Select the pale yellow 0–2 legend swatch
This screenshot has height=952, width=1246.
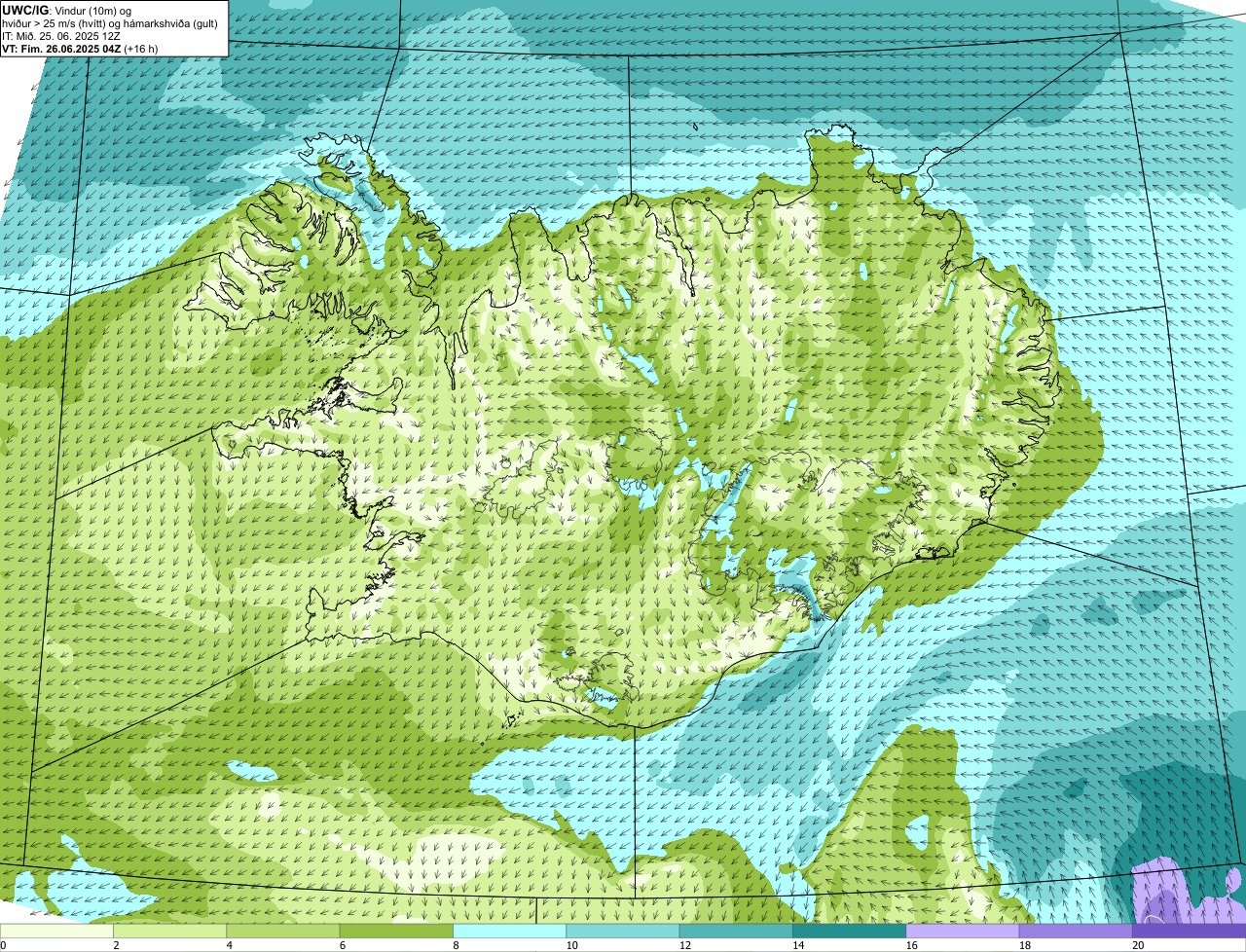[x=57, y=931]
